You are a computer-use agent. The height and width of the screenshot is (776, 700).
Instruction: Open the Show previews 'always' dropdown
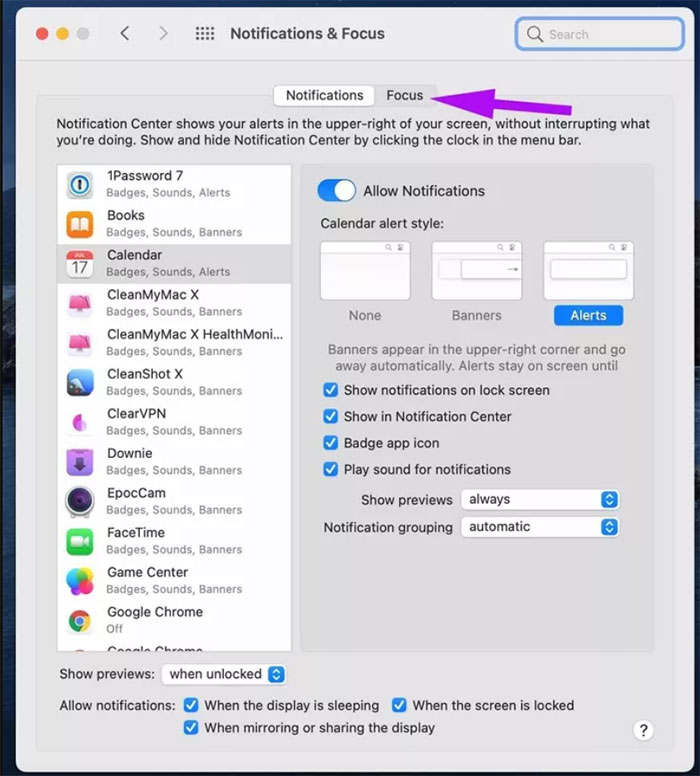[539, 499]
